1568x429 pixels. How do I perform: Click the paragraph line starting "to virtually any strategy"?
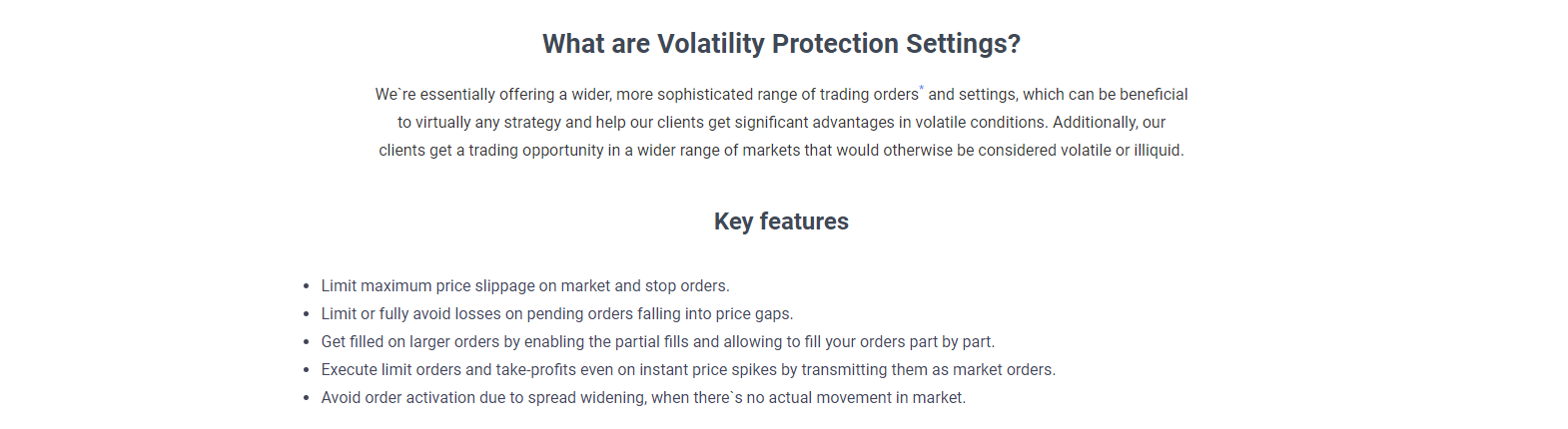(781, 123)
